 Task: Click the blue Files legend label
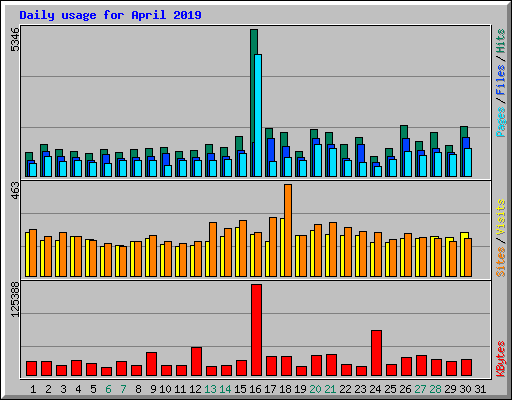[x=500, y=80]
